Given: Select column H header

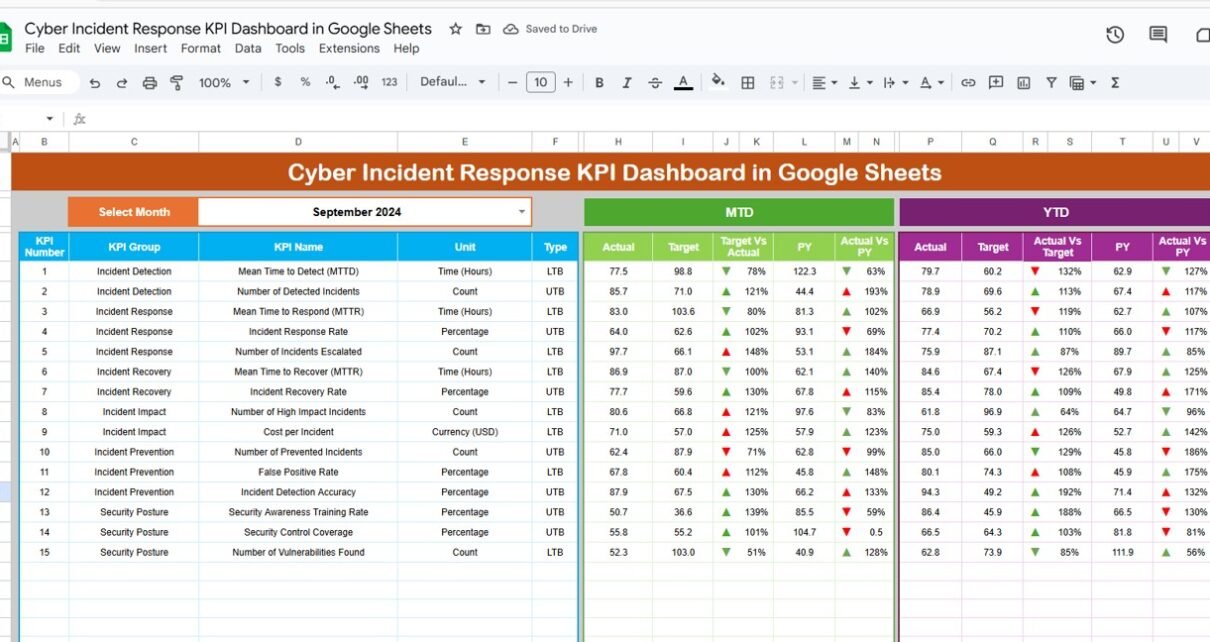Looking at the screenshot, I should (x=618, y=142).
